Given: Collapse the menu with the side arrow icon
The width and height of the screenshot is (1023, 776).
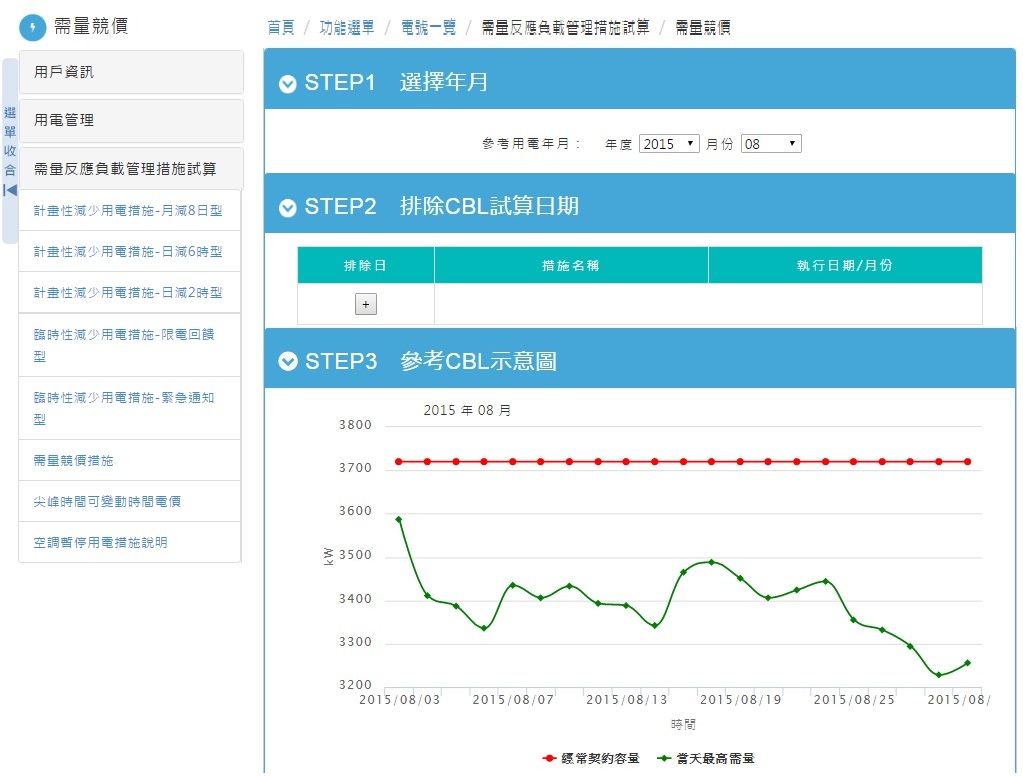Looking at the screenshot, I should click(10, 190).
